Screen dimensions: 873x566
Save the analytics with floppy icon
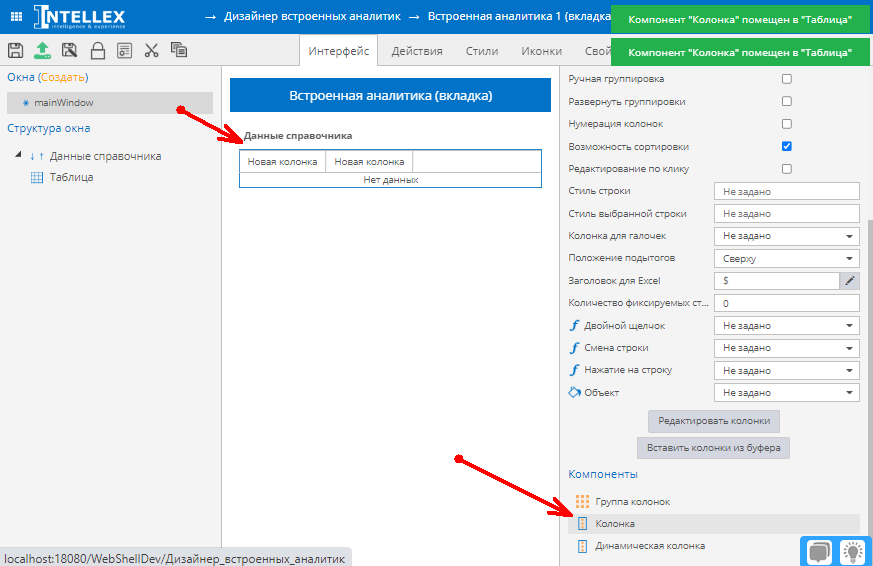[x=16, y=51]
